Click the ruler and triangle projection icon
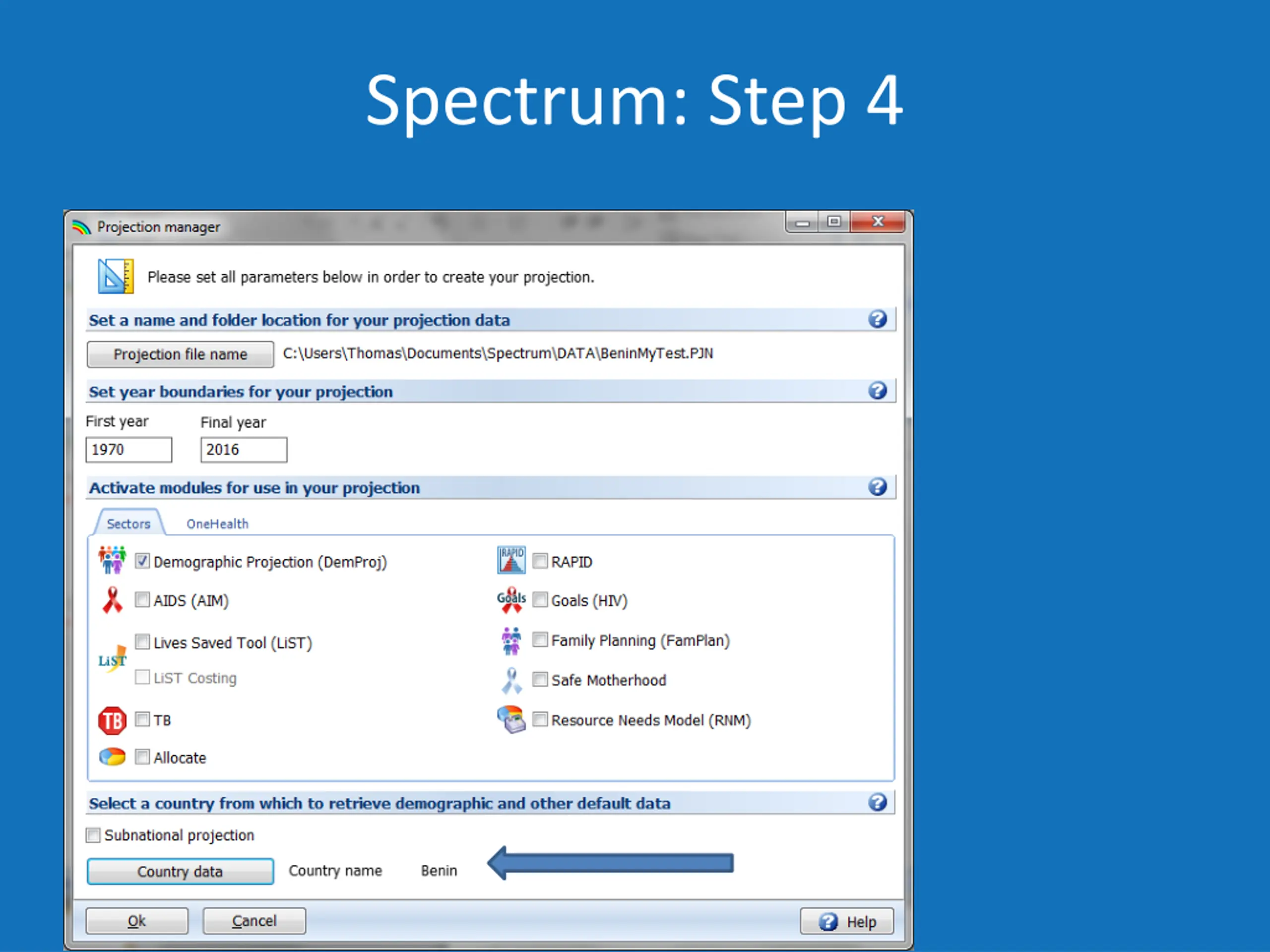The image size is (1270, 952). pos(116,276)
